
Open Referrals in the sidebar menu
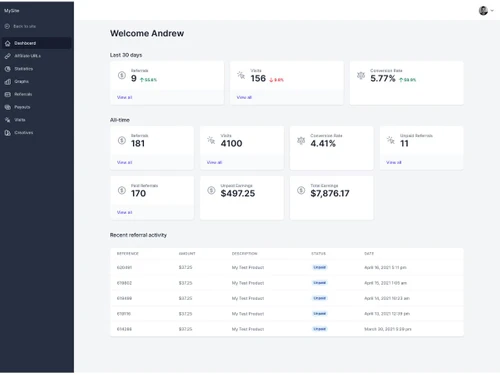(x=37, y=94)
